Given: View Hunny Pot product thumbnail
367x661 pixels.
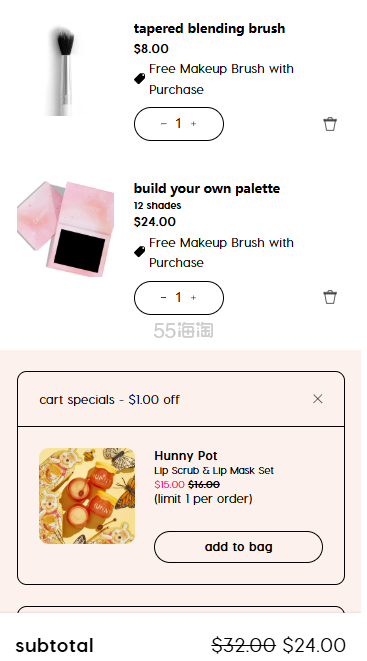Looking at the screenshot, I should click(x=87, y=496).
